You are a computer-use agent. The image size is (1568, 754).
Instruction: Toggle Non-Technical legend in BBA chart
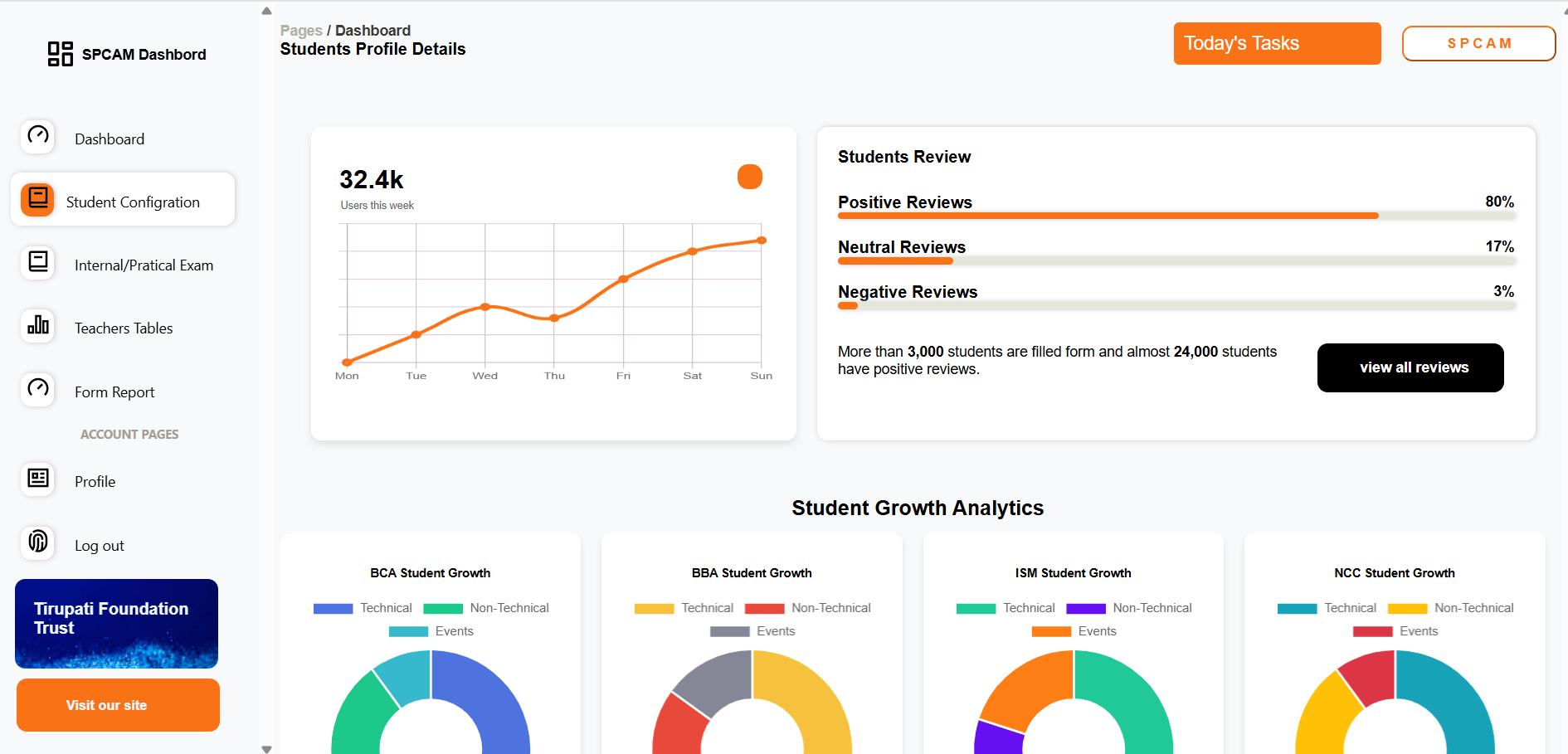pyautogui.click(x=808, y=608)
